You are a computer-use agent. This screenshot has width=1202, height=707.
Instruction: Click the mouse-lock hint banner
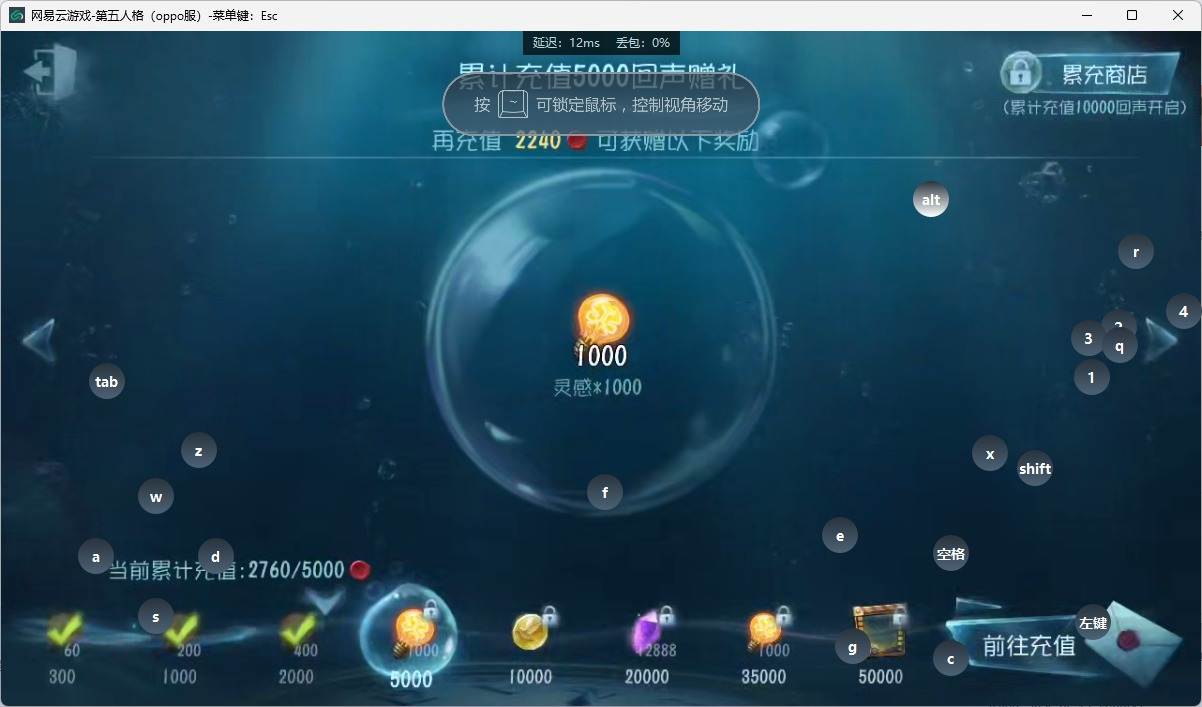(x=601, y=104)
